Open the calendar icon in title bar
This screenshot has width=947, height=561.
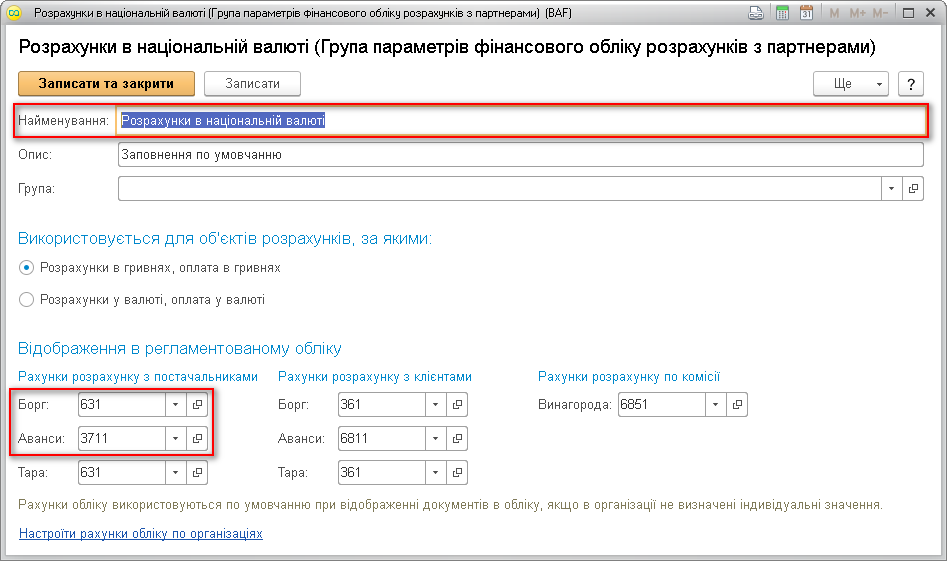(805, 14)
